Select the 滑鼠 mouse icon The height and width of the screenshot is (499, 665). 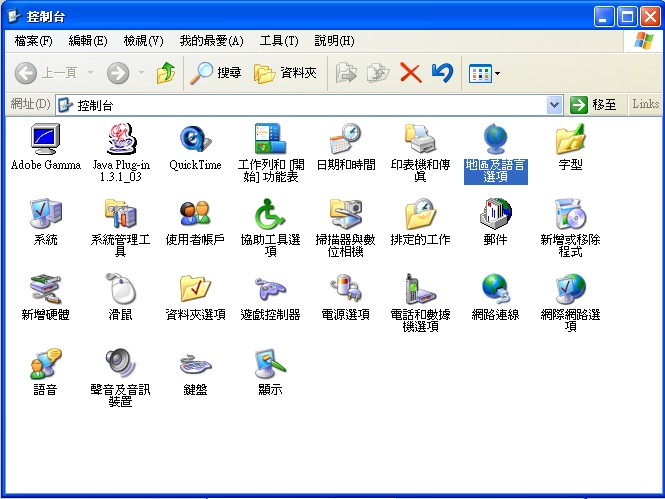120,289
